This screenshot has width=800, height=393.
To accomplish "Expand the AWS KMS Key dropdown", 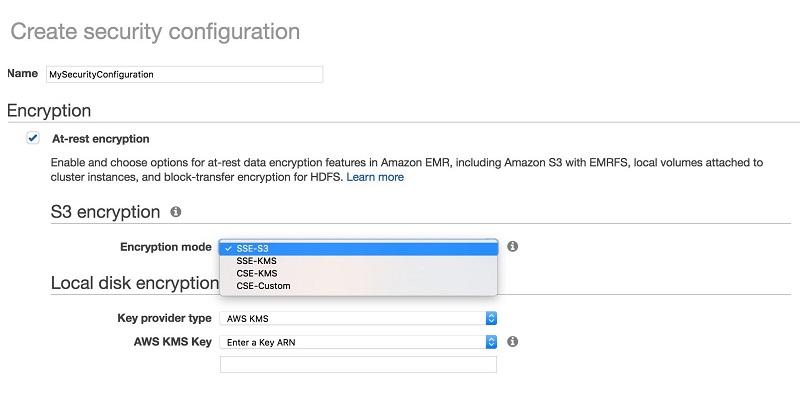I will point(358,342).
